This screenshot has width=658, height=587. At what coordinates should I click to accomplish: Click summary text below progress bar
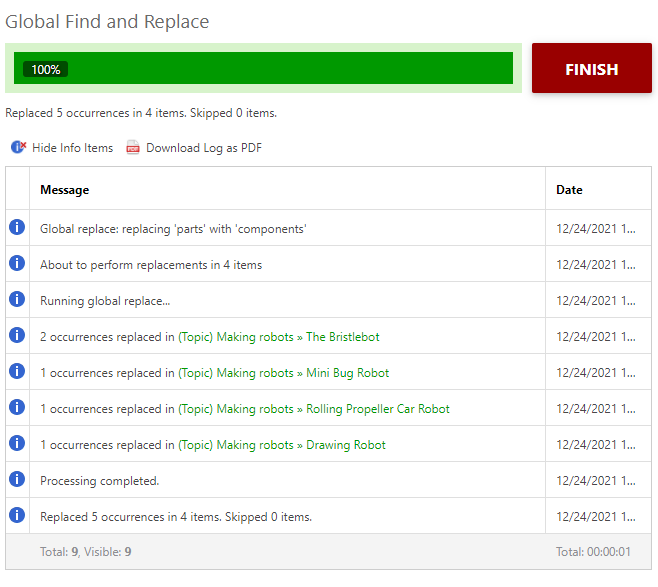pos(141,113)
